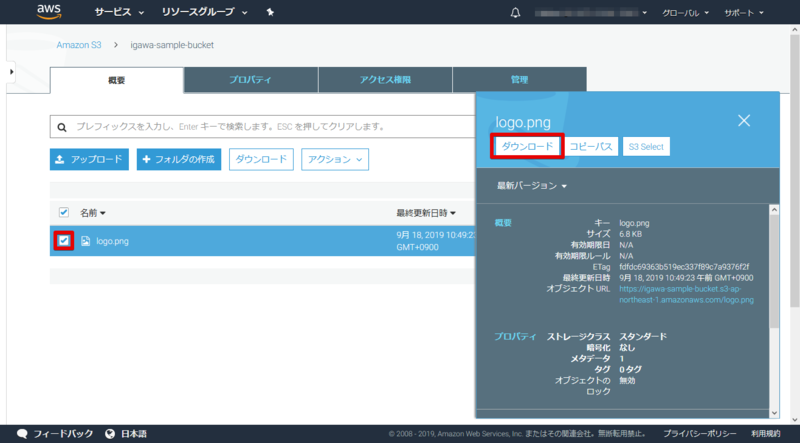
Task: Click the panel scroll up arrow
Action: point(774,209)
